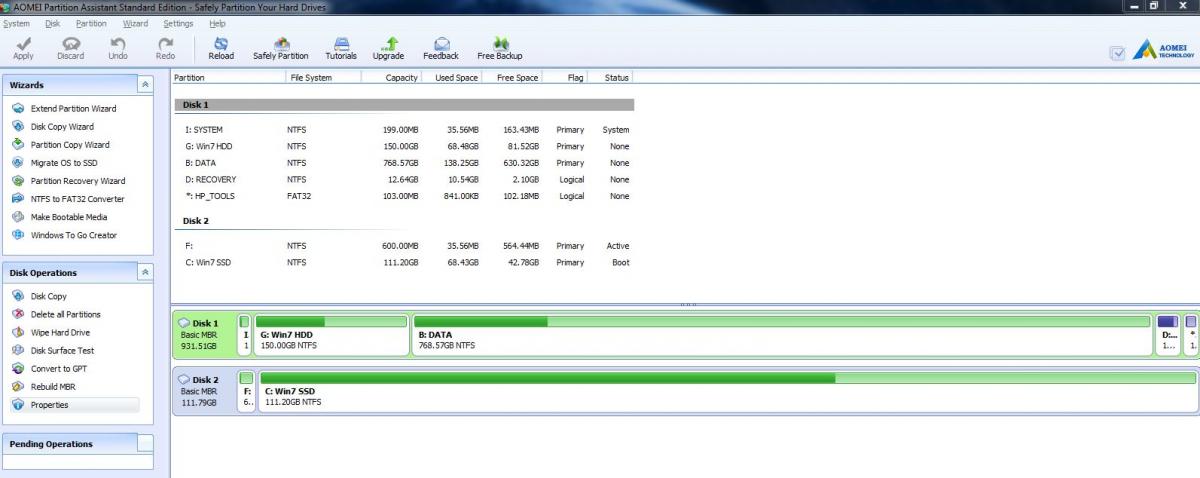Select the small F: block in Disk 2 map
This screenshot has height=478, width=1200.
[x=247, y=390]
